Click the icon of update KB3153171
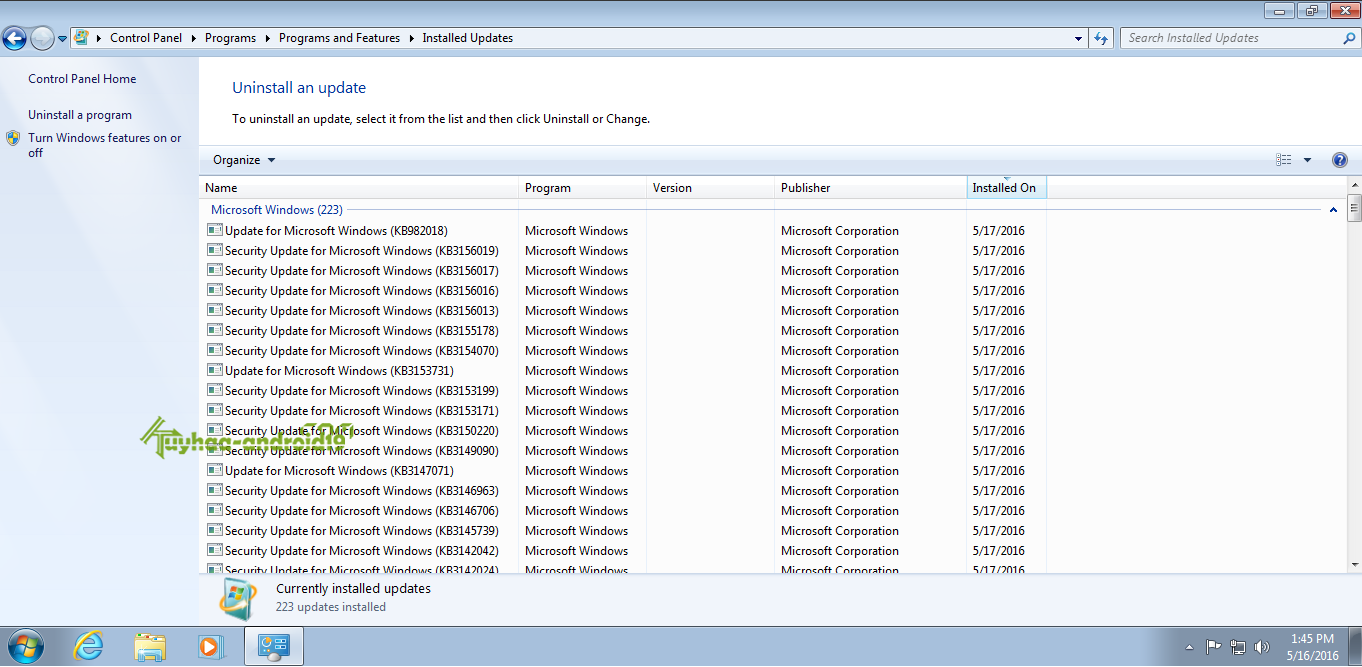Image resolution: width=1362 pixels, height=667 pixels. click(x=215, y=410)
